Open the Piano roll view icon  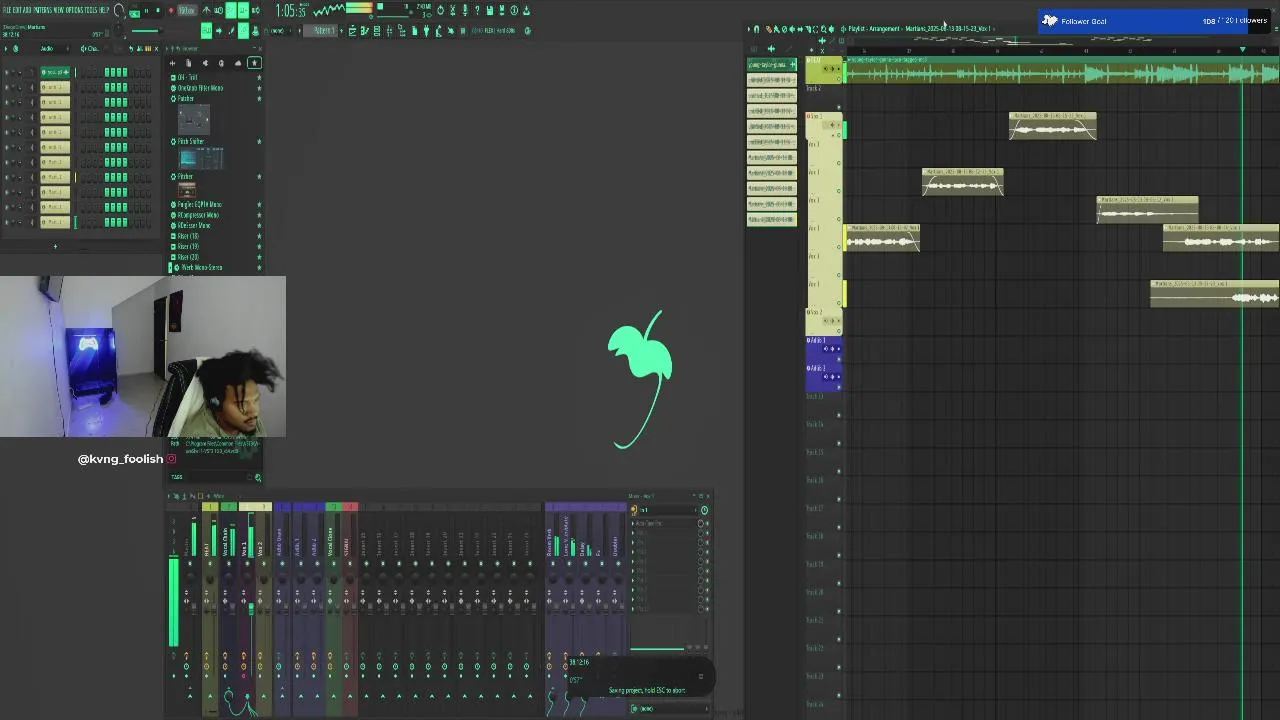tap(365, 31)
